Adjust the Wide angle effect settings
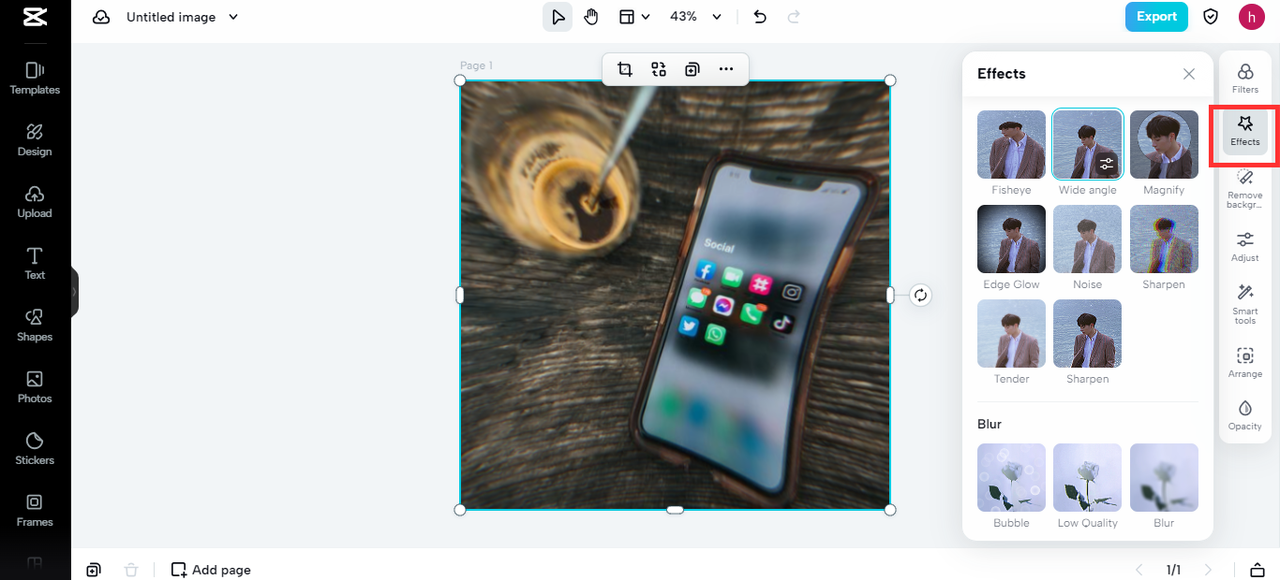Screen dimensions: 1280x580 pyautogui.click(x=1105, y=164)
